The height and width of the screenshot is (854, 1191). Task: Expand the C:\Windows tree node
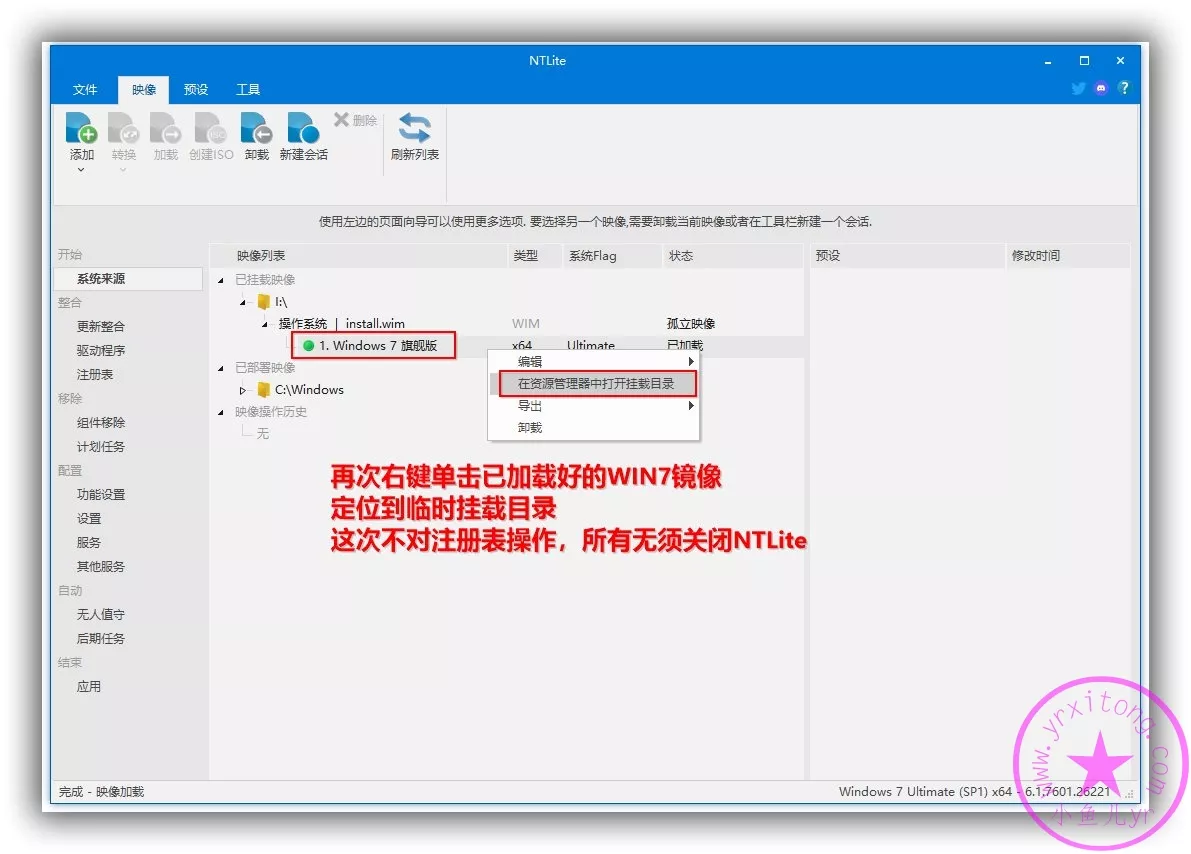(242, 391)
